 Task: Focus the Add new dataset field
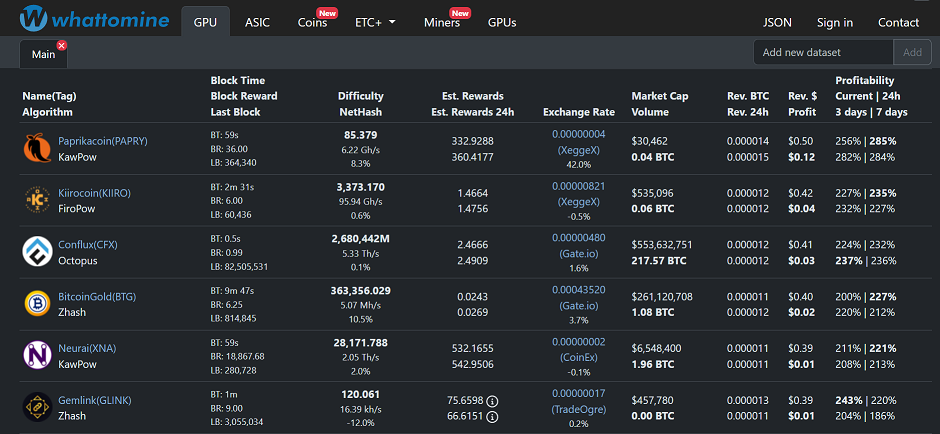tap(823, 52)
